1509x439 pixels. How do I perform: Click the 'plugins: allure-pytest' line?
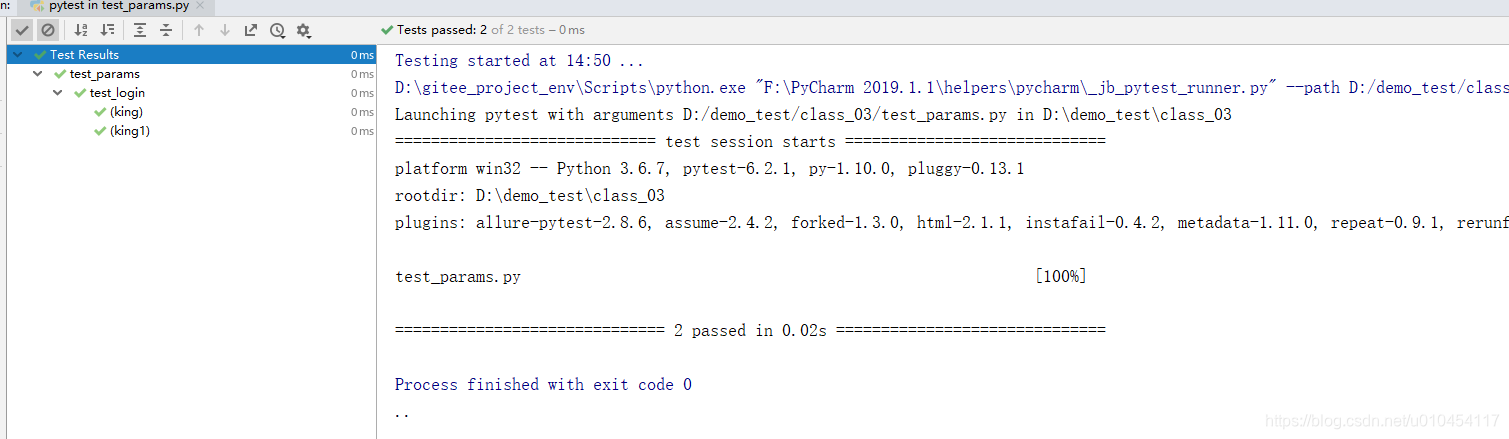pyautogui.click(x=951, y=223)
